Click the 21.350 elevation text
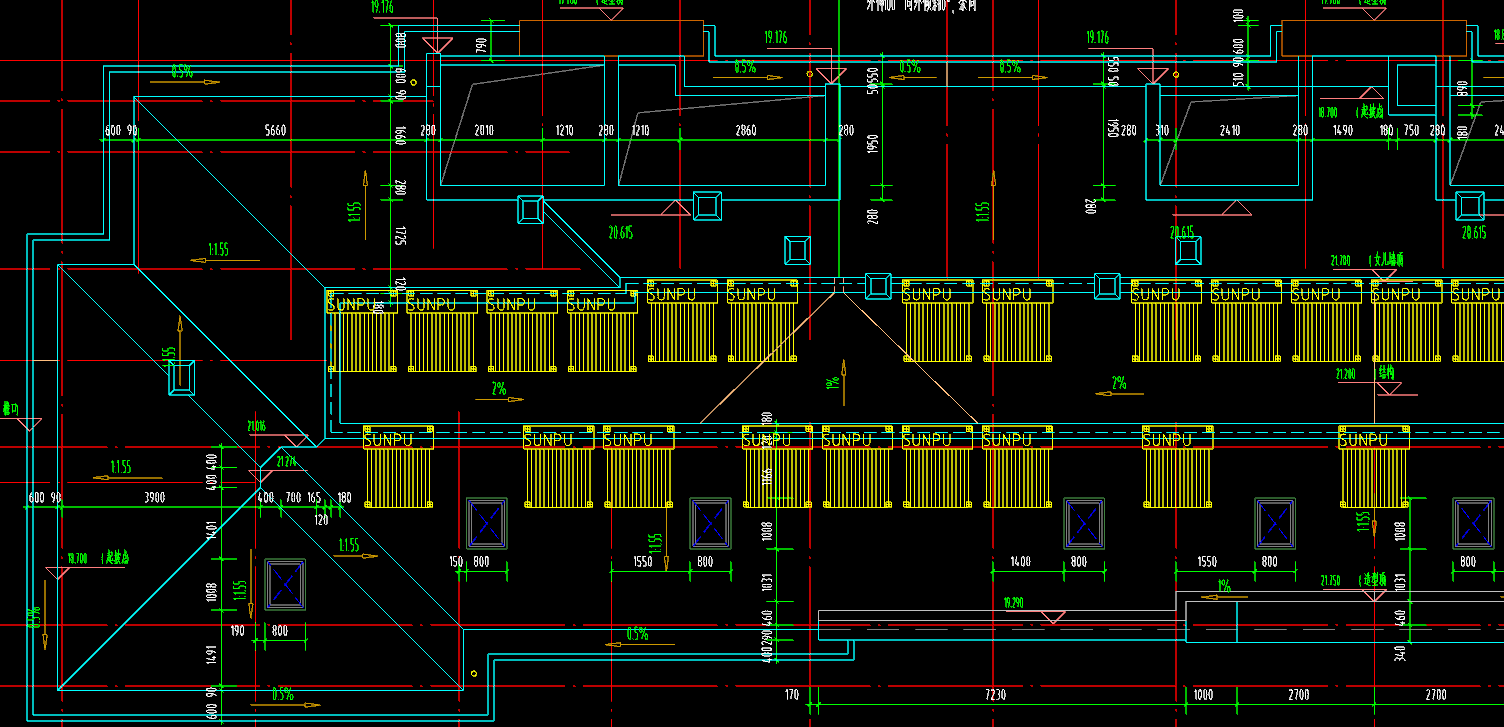 click(1331, 579)
